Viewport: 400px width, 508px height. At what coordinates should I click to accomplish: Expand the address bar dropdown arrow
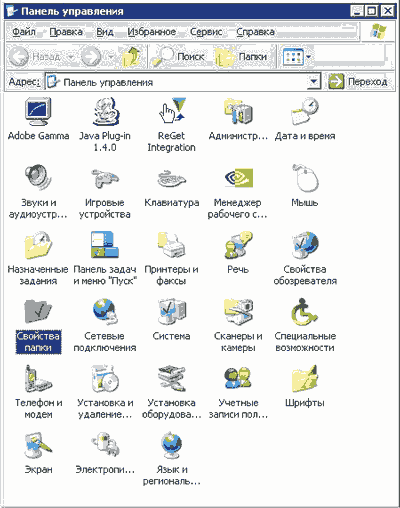point(313,82)
